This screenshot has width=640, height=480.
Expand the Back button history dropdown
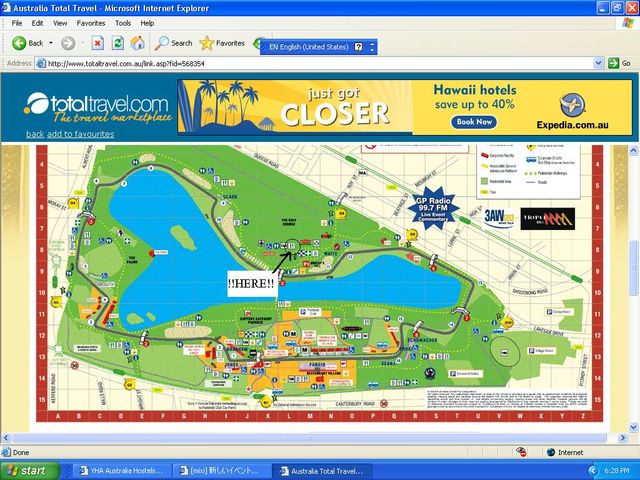tap(50, 43)
